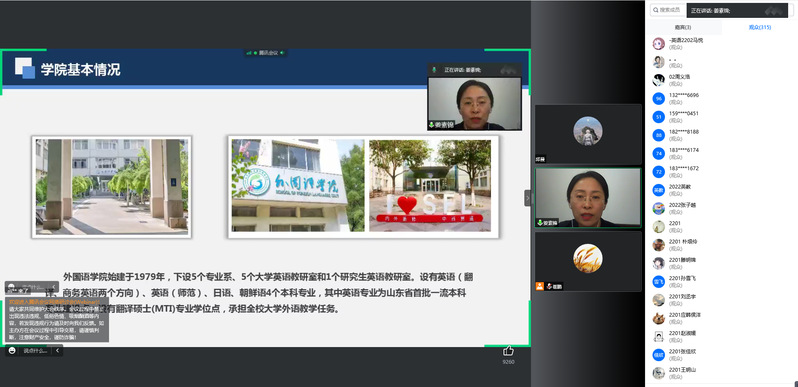
Task: Click the microphone icon in floating speaker window
Action: coord(434,69)
